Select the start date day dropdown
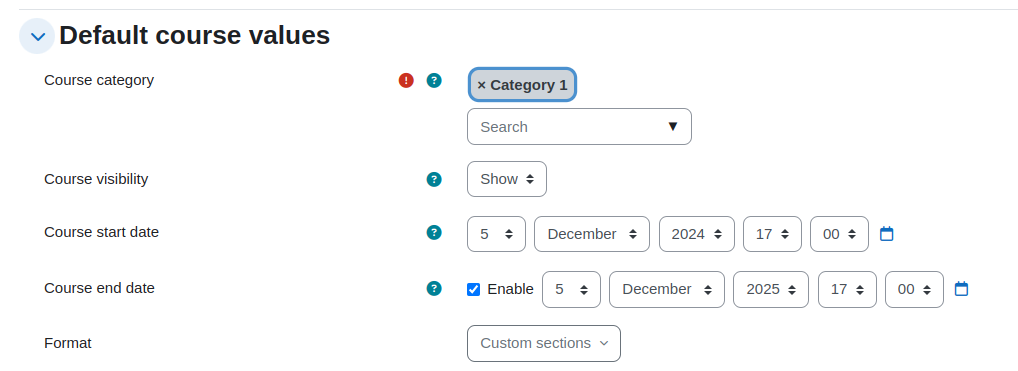The image size is (1018, 371). click(496, 234)
